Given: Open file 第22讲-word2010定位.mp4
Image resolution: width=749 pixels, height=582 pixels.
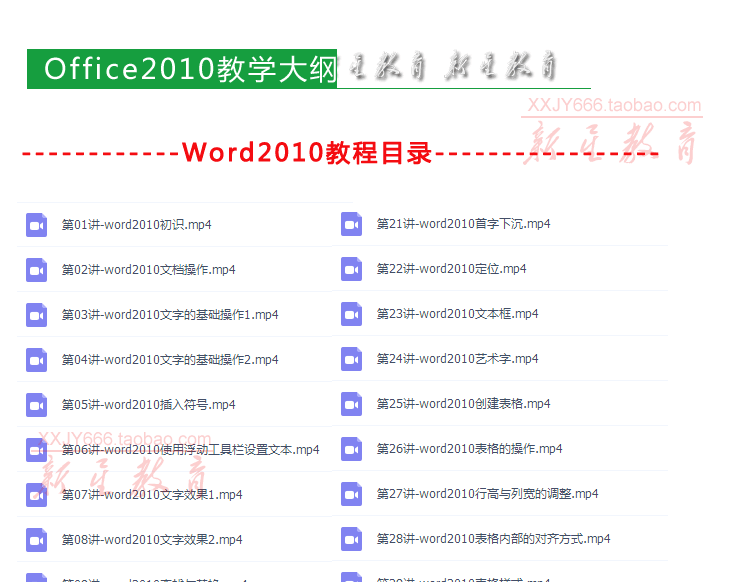Looking at the screenshot, I should click(451, 269).
